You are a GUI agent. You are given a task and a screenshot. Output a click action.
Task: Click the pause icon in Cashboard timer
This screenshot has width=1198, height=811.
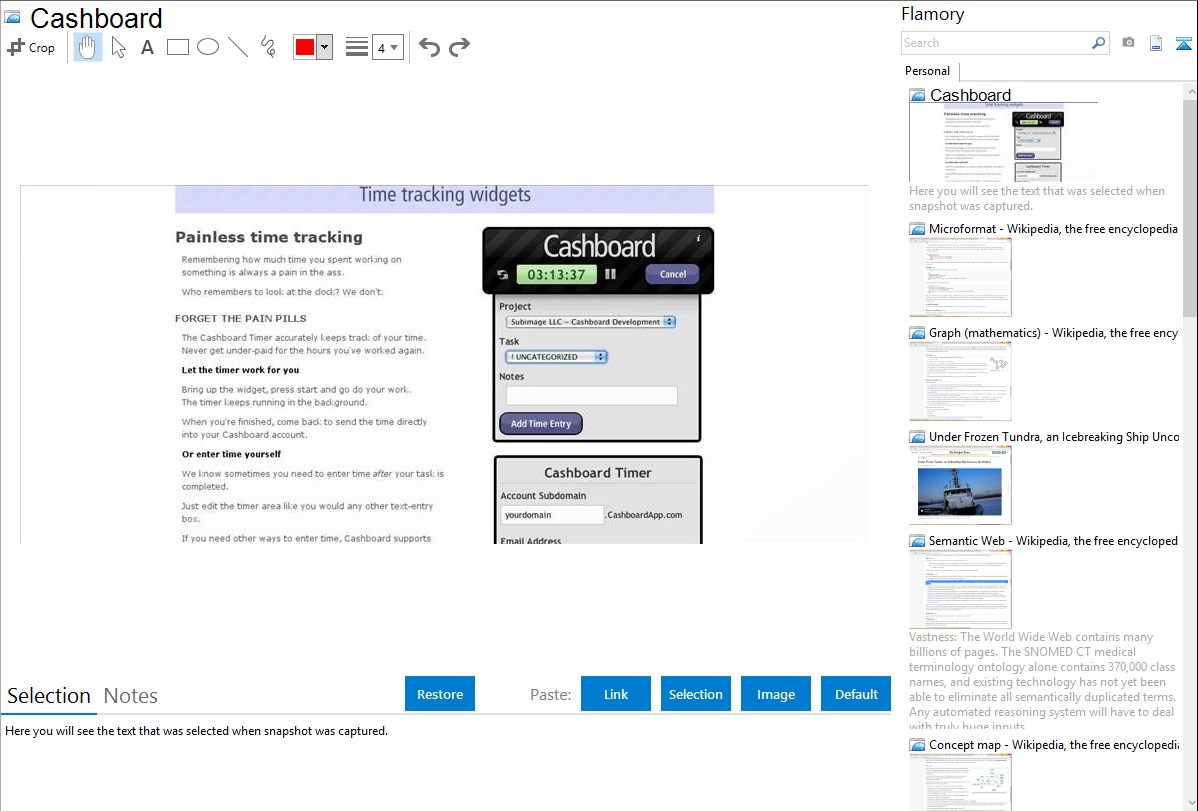(610, 274)
